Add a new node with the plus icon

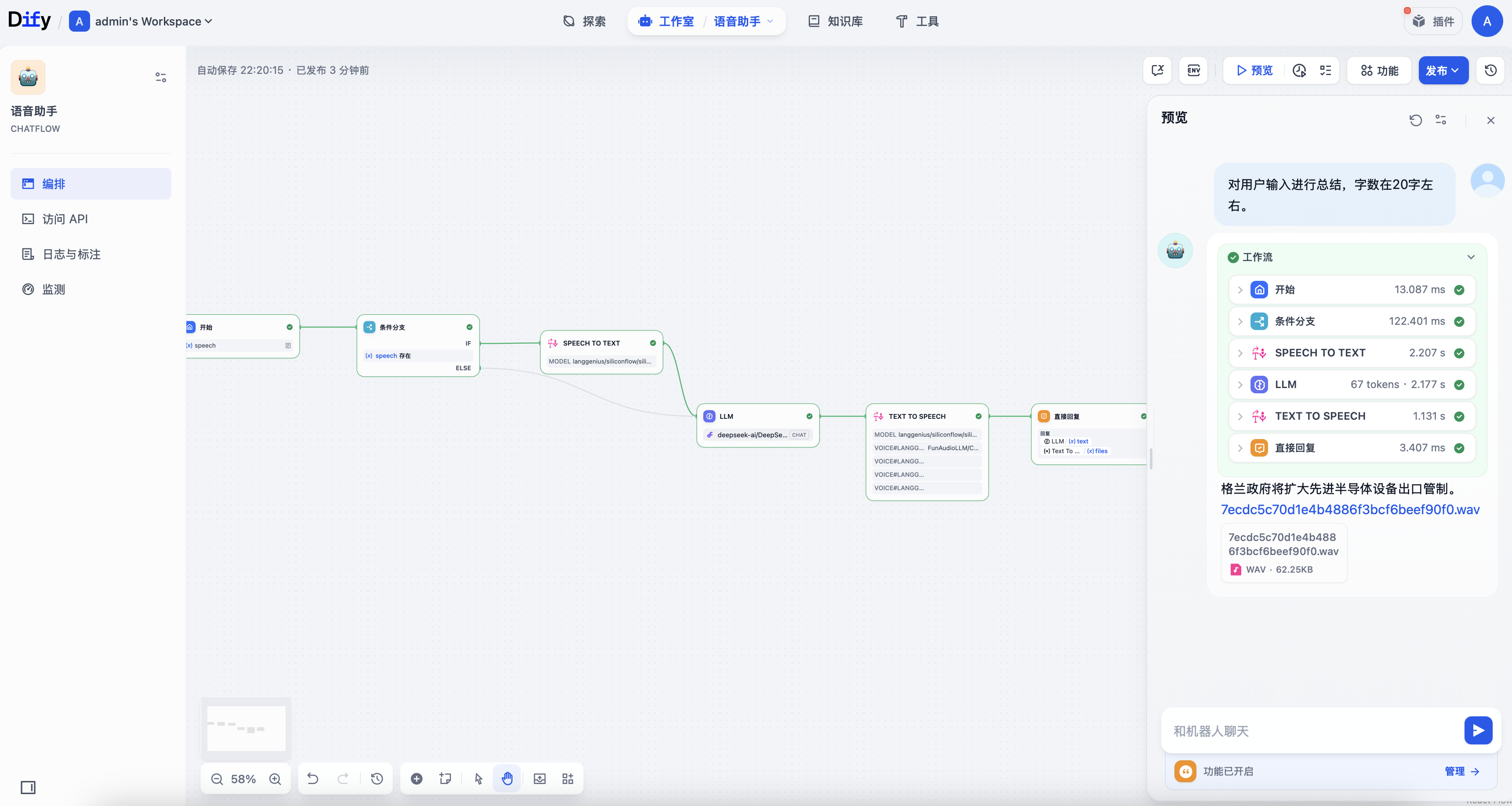416,779
